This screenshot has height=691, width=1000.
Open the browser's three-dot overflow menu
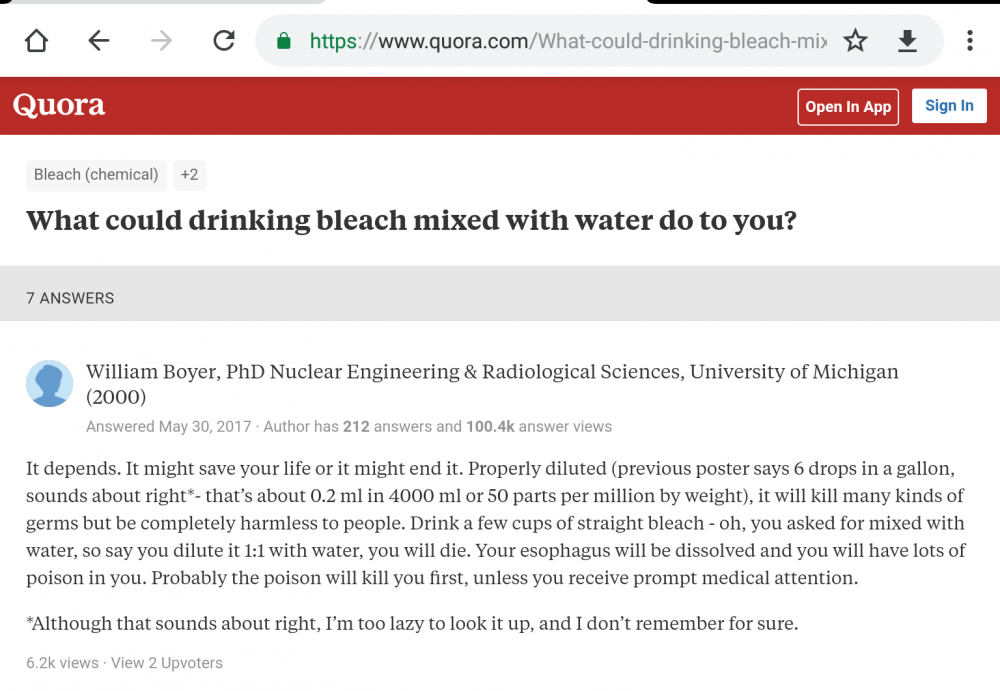point(969,41)
